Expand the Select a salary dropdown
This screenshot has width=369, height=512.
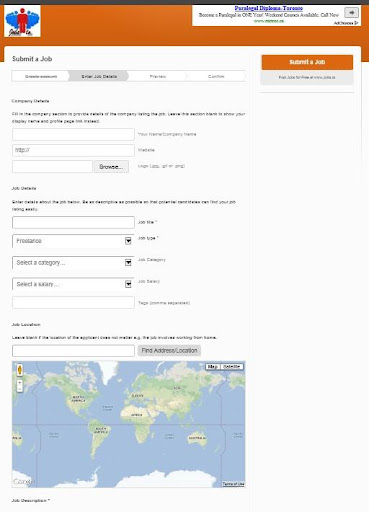point(73,284)
